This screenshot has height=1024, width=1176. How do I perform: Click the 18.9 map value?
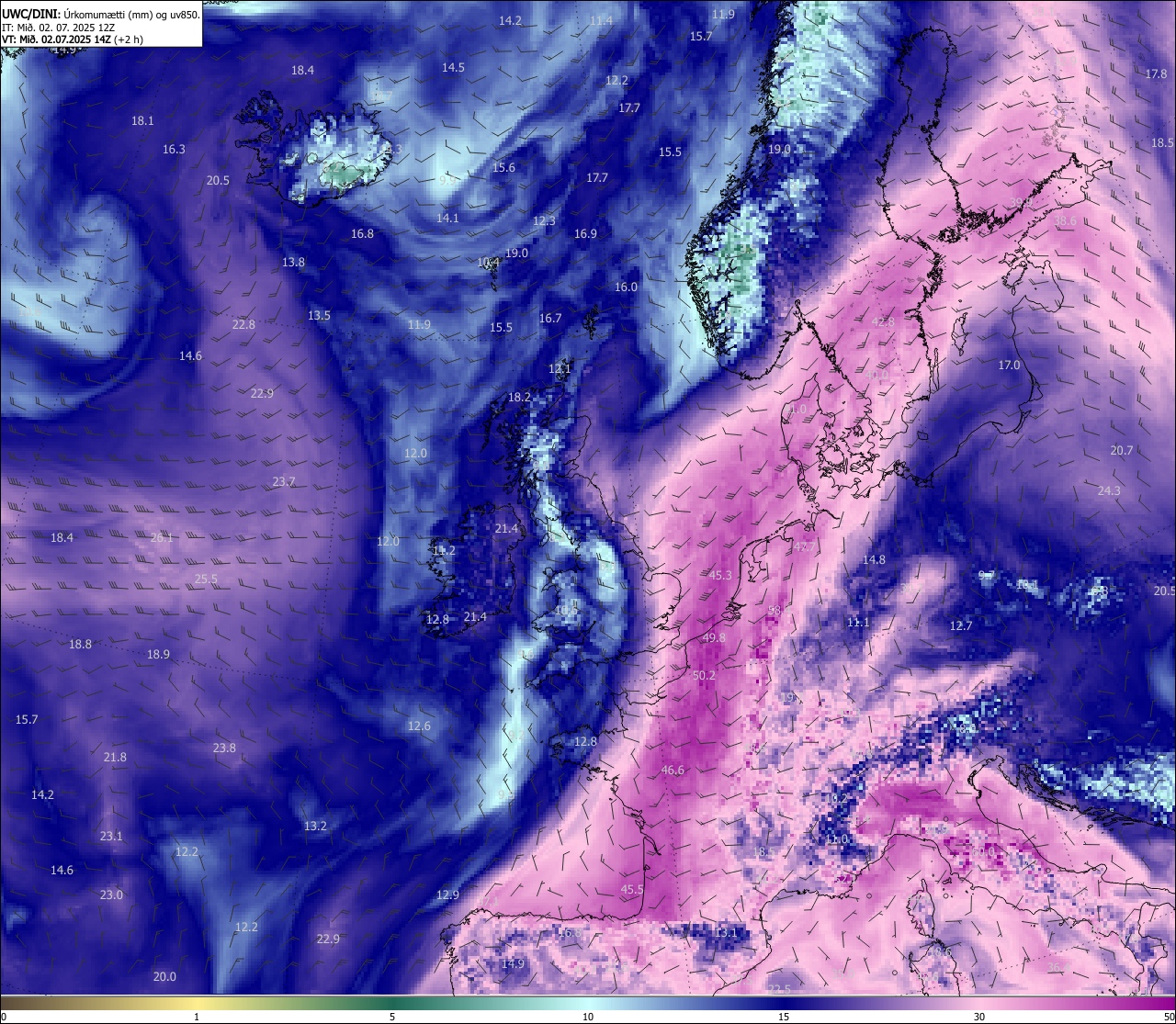[158, 654]
